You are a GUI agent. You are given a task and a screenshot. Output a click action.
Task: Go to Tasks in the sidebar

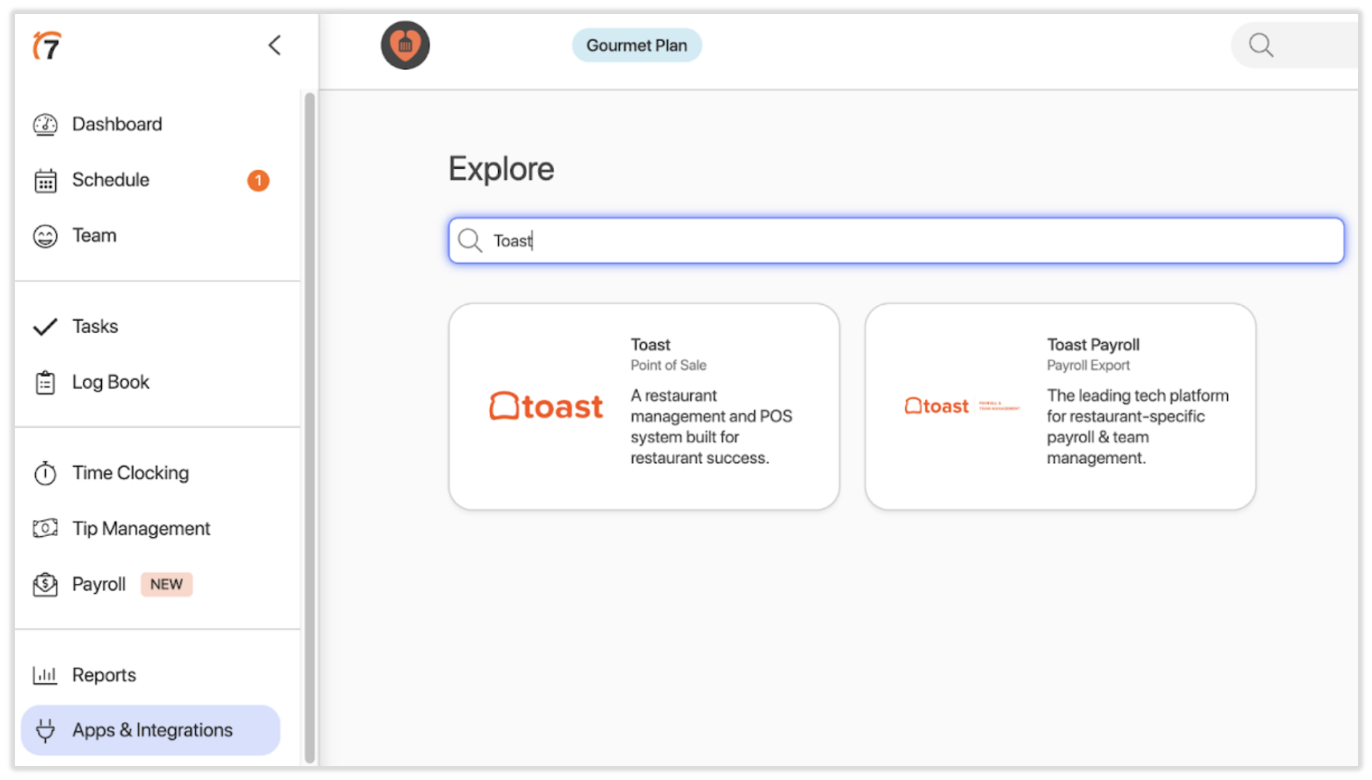tap(94, 327)
